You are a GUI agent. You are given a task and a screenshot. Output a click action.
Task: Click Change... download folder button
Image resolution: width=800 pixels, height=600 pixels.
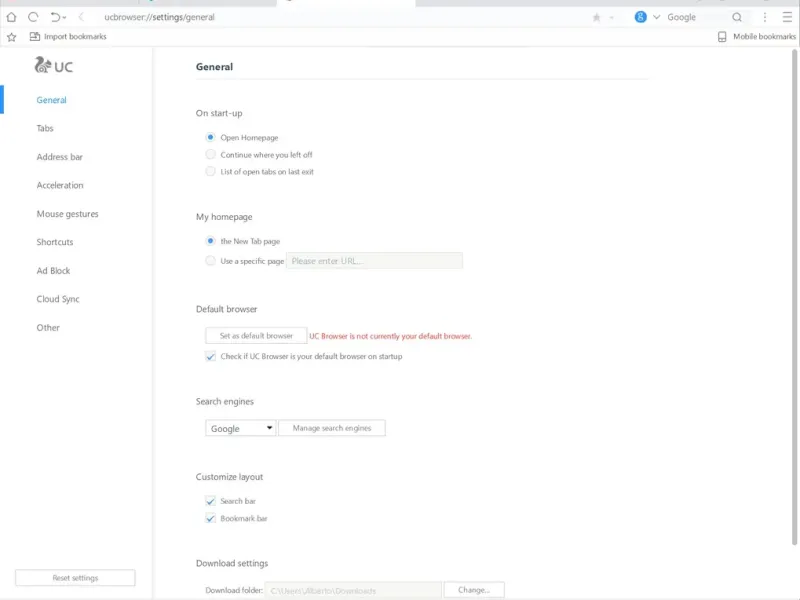474,590
